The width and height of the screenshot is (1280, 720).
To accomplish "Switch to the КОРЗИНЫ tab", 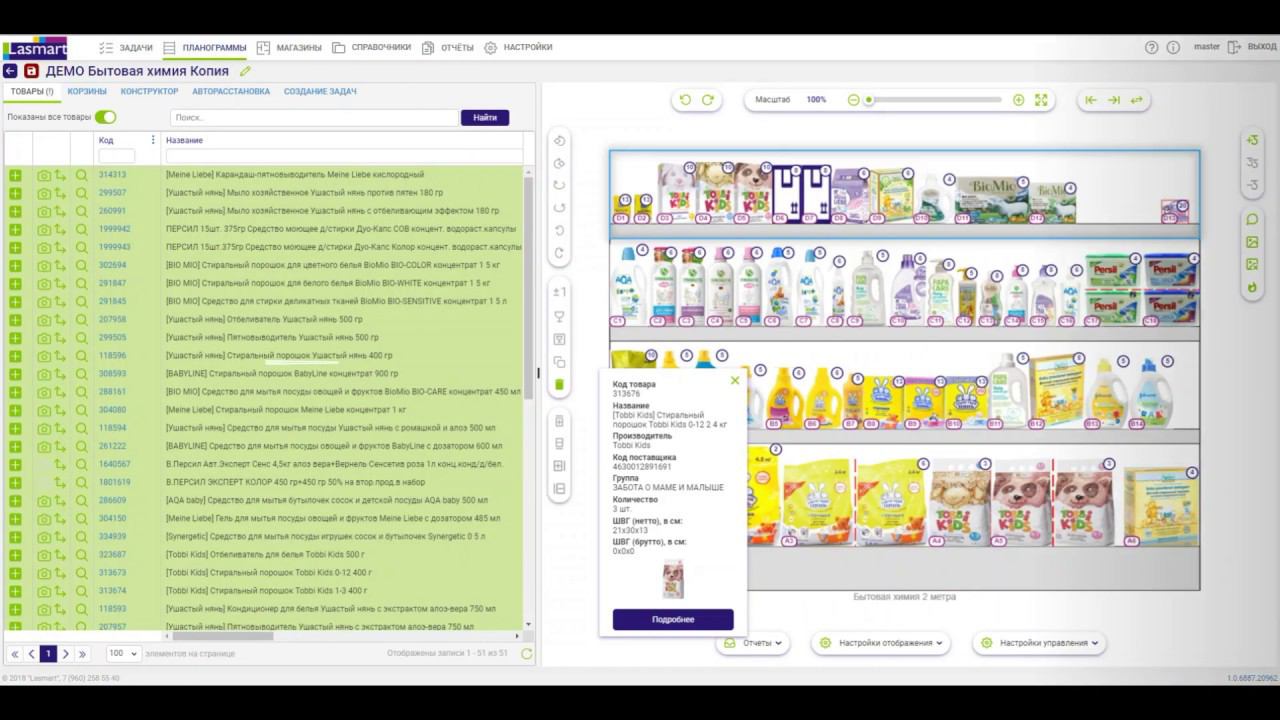I will [87, 91].
